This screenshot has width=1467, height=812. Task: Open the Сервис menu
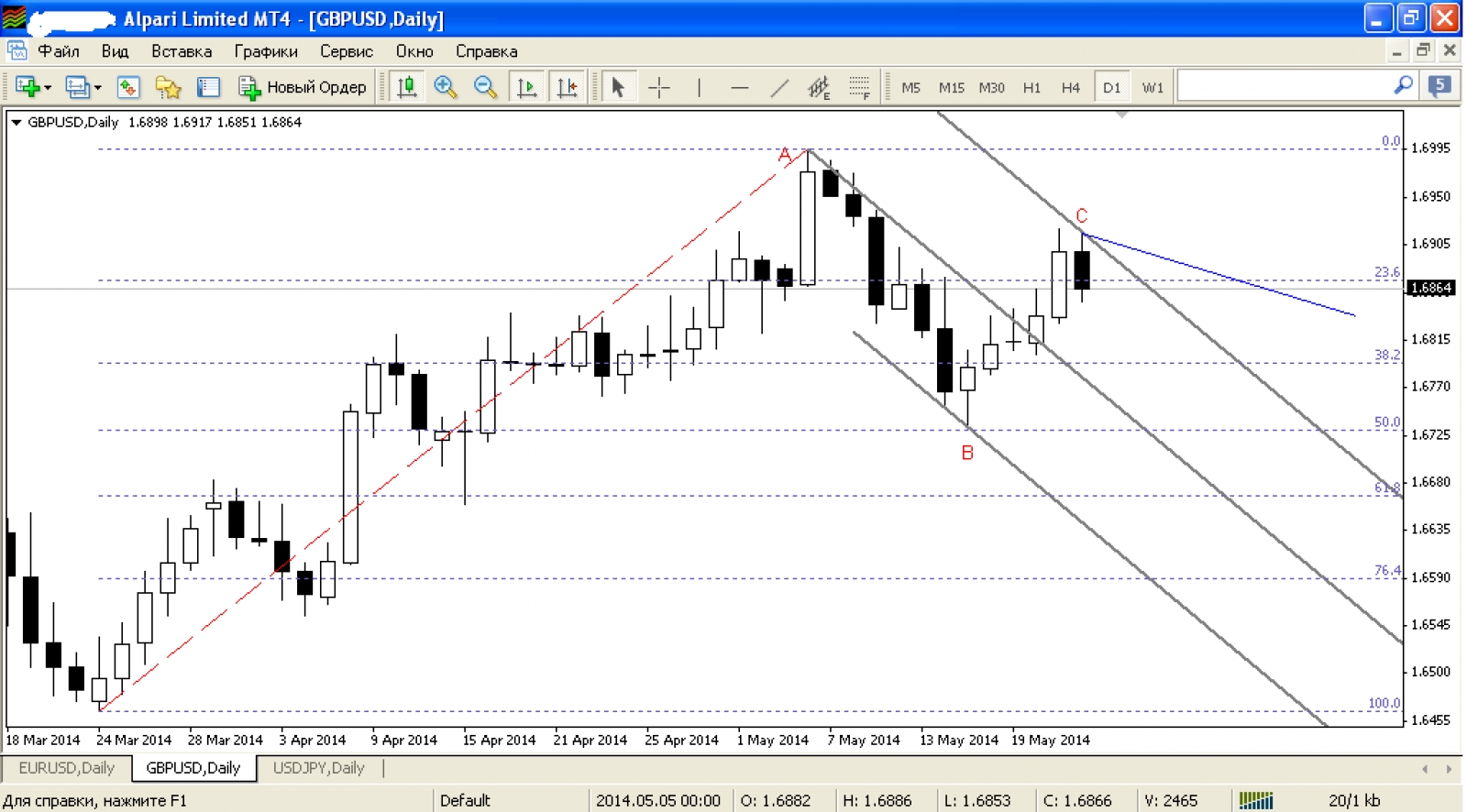pyautogui.click(x=346, y=51)
